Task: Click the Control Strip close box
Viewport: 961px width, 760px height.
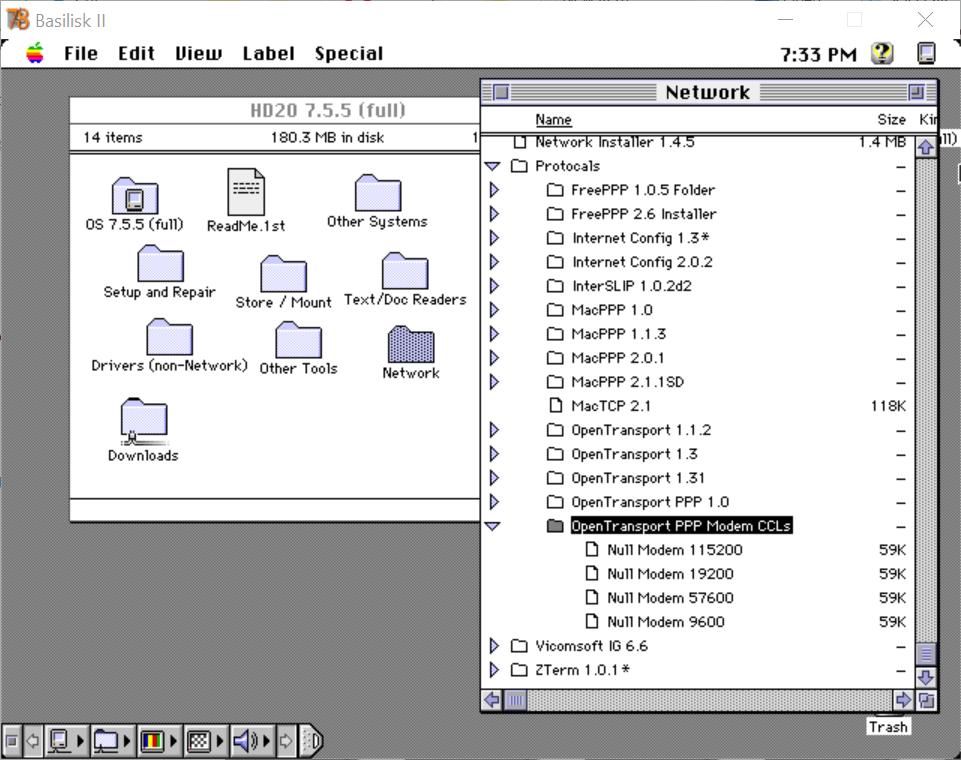Action: (12, 741)
